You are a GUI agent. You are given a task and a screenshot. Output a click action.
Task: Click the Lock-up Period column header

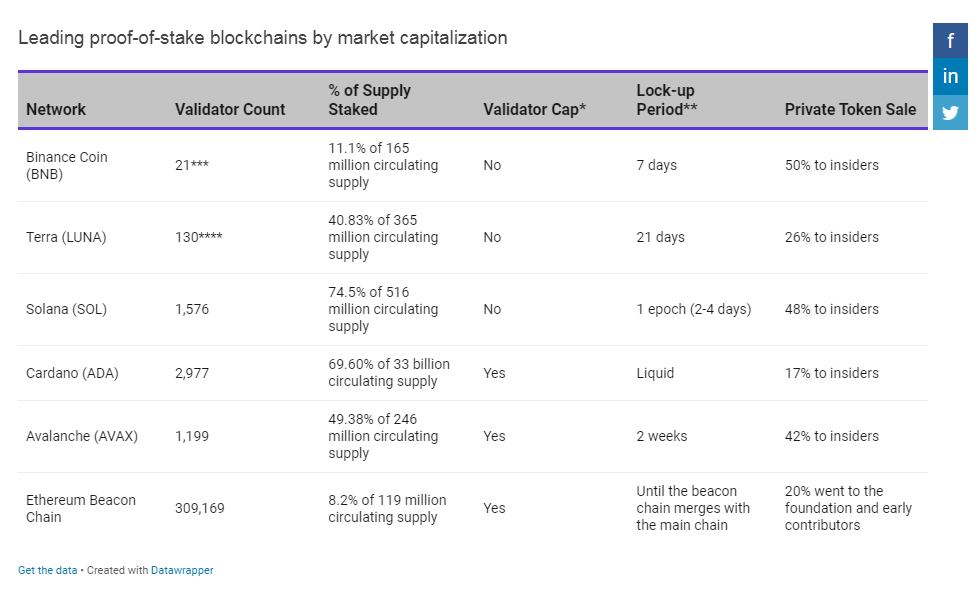[x=666, y=100]
